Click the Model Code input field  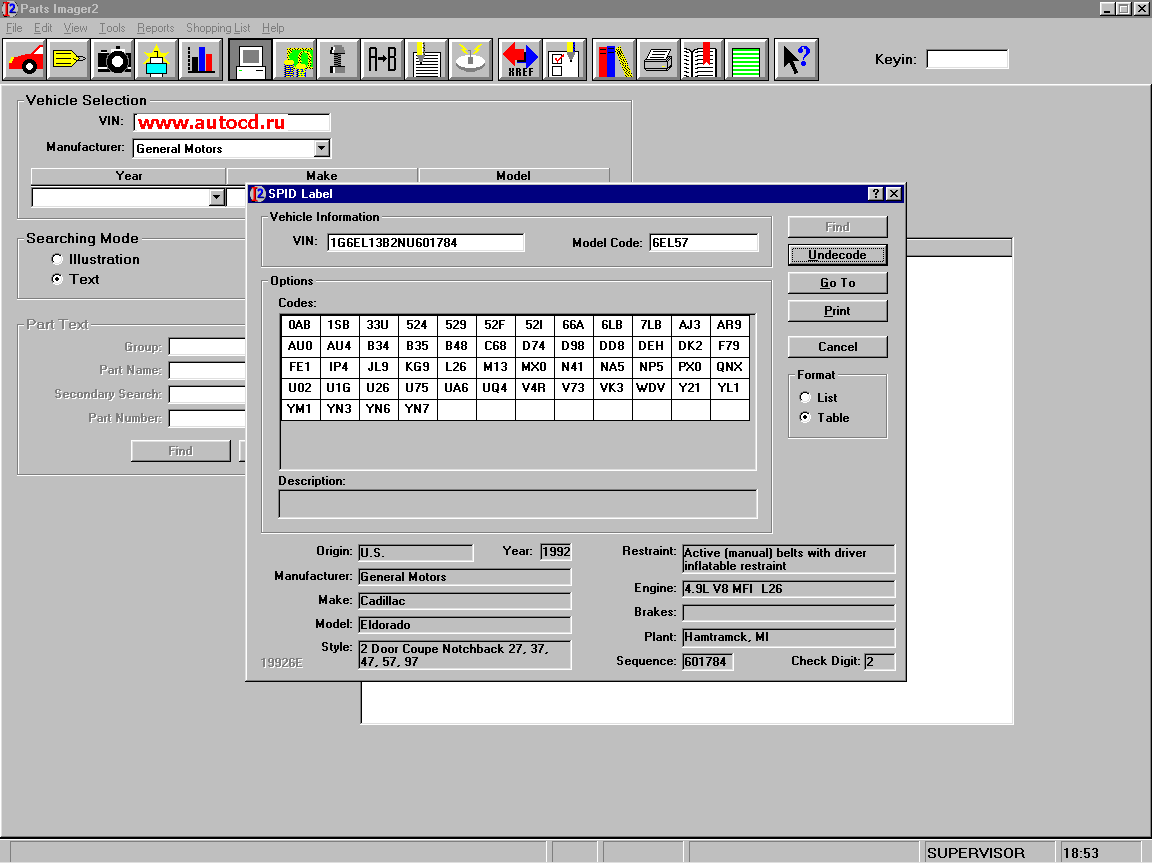point(704,242)
